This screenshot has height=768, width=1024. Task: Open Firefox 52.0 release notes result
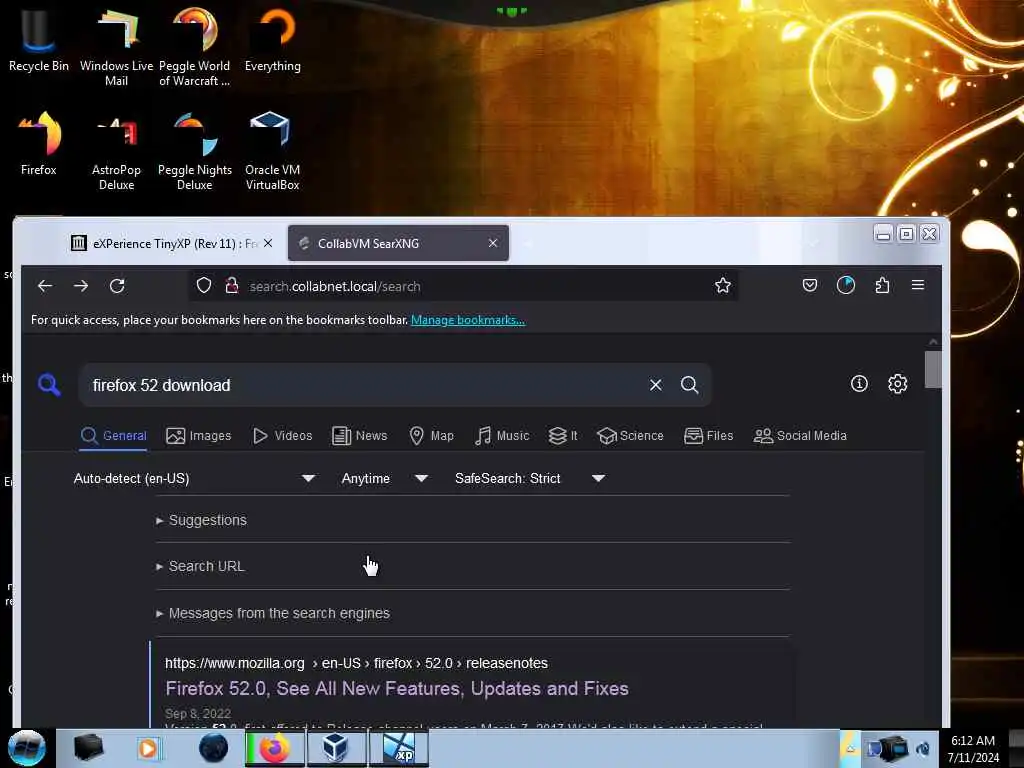pos(396,688)
